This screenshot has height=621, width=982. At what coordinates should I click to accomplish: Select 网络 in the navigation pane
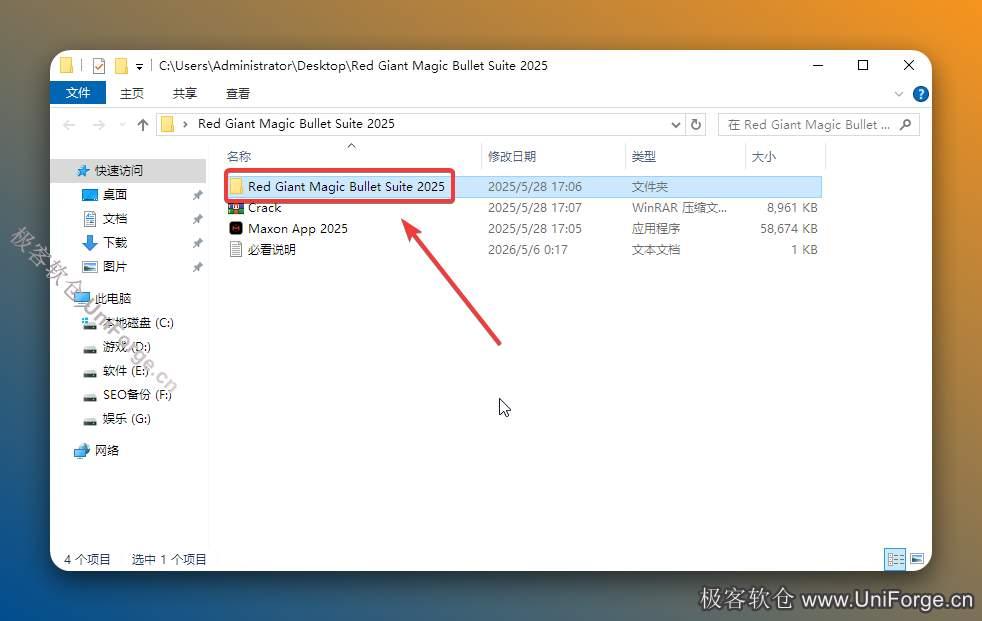pos(106,450)
